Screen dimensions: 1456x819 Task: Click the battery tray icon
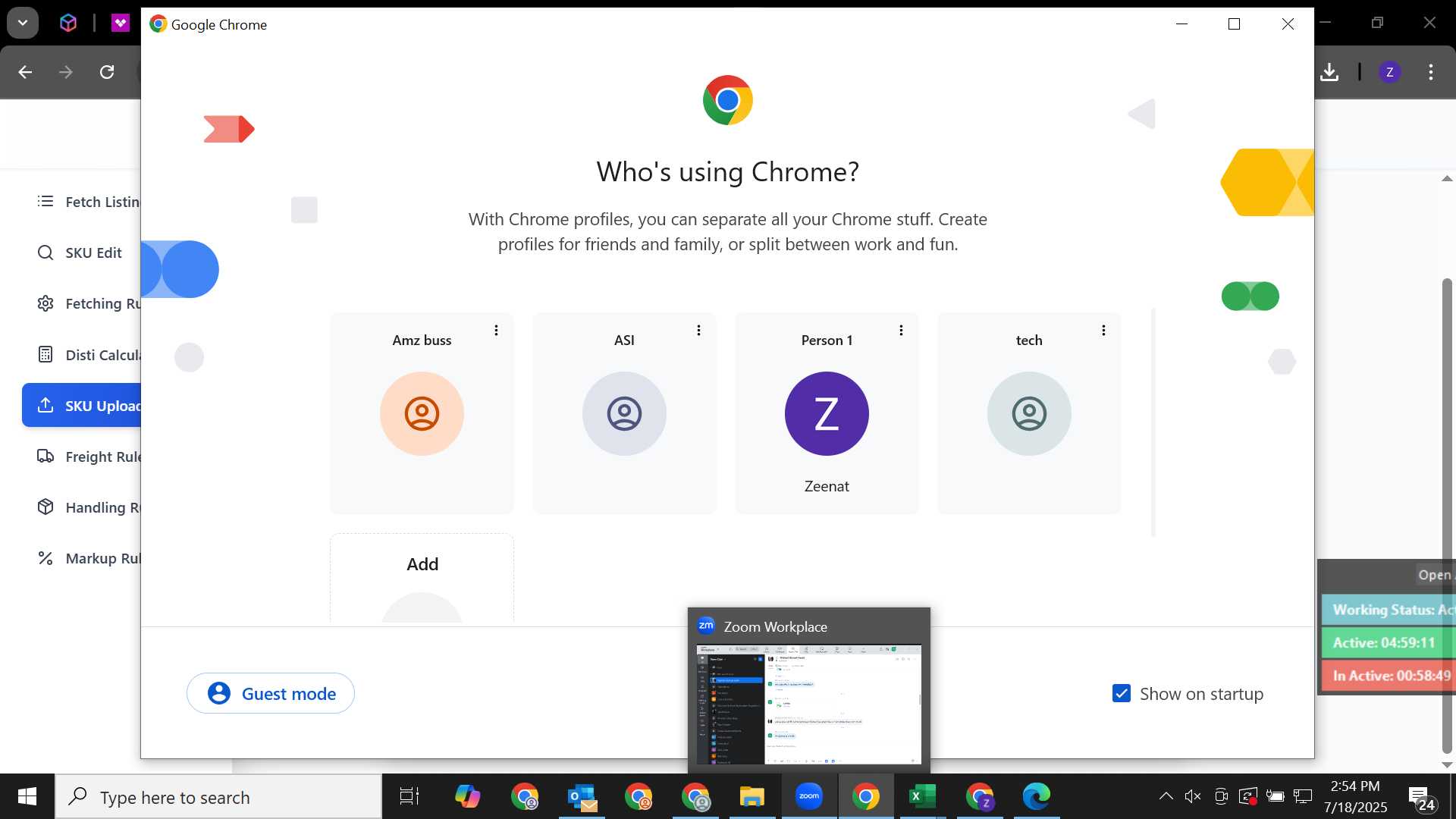click(1276, 796)
